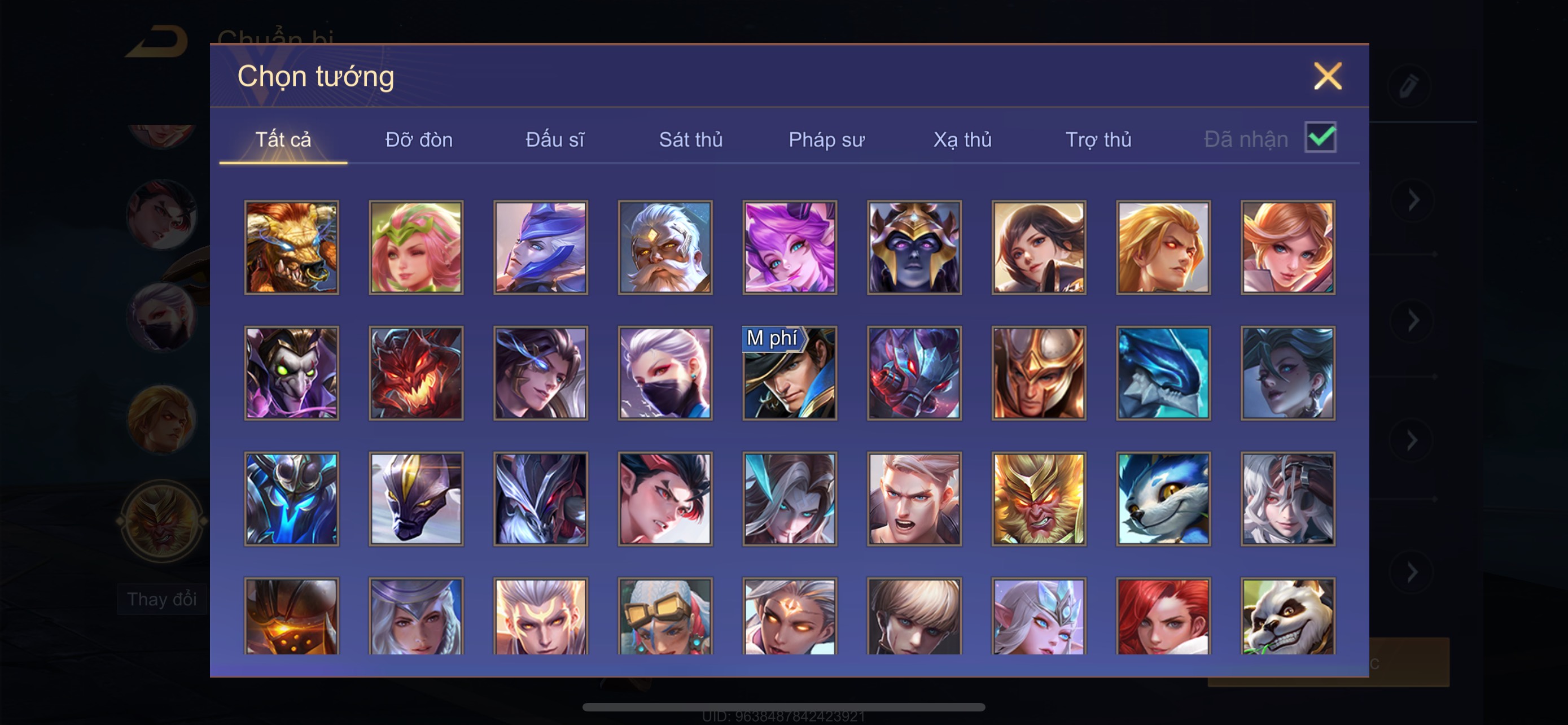This screenshot has height=725, width=1568.
Task: Toggle the 'Đã nhận' checkbox
Action: tap(1320, 137)
